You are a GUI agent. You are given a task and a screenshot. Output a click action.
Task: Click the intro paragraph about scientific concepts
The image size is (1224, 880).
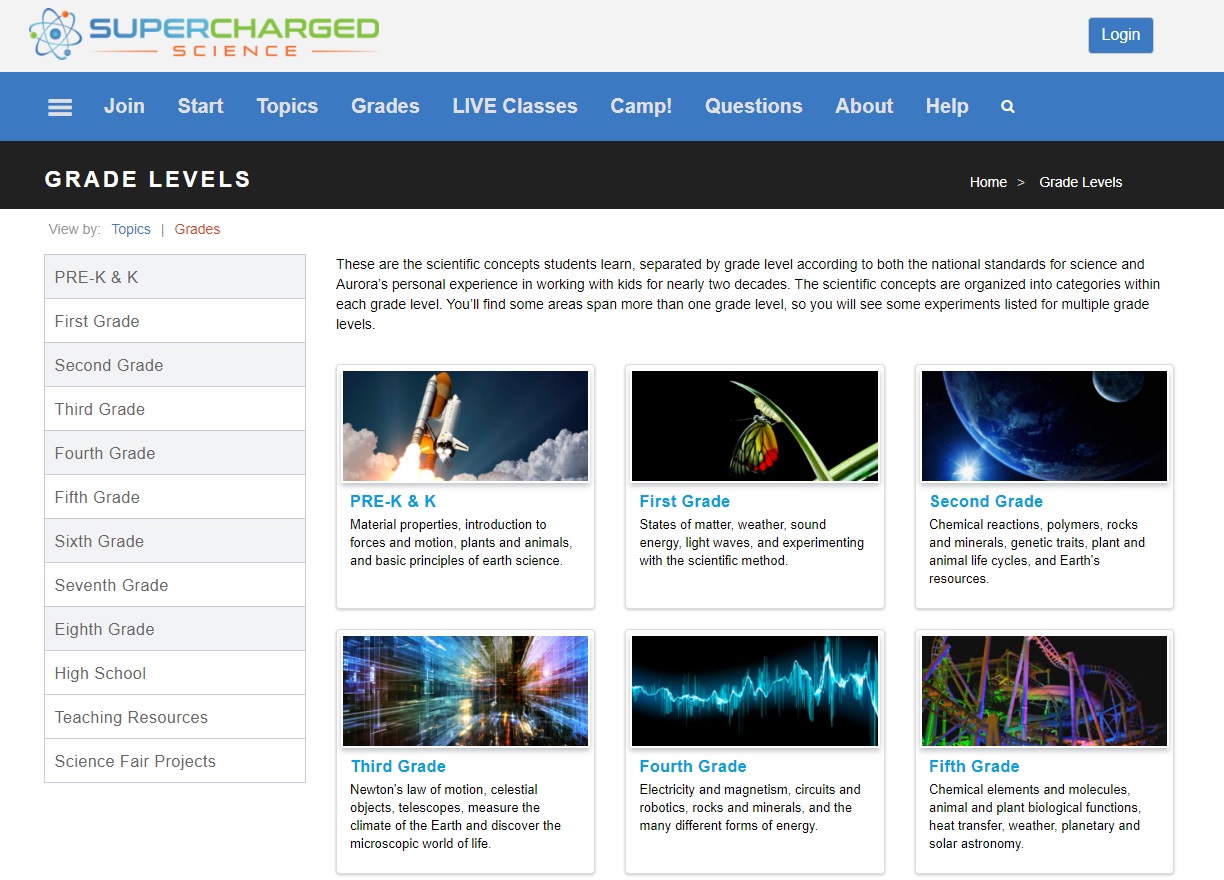[748, 294]
